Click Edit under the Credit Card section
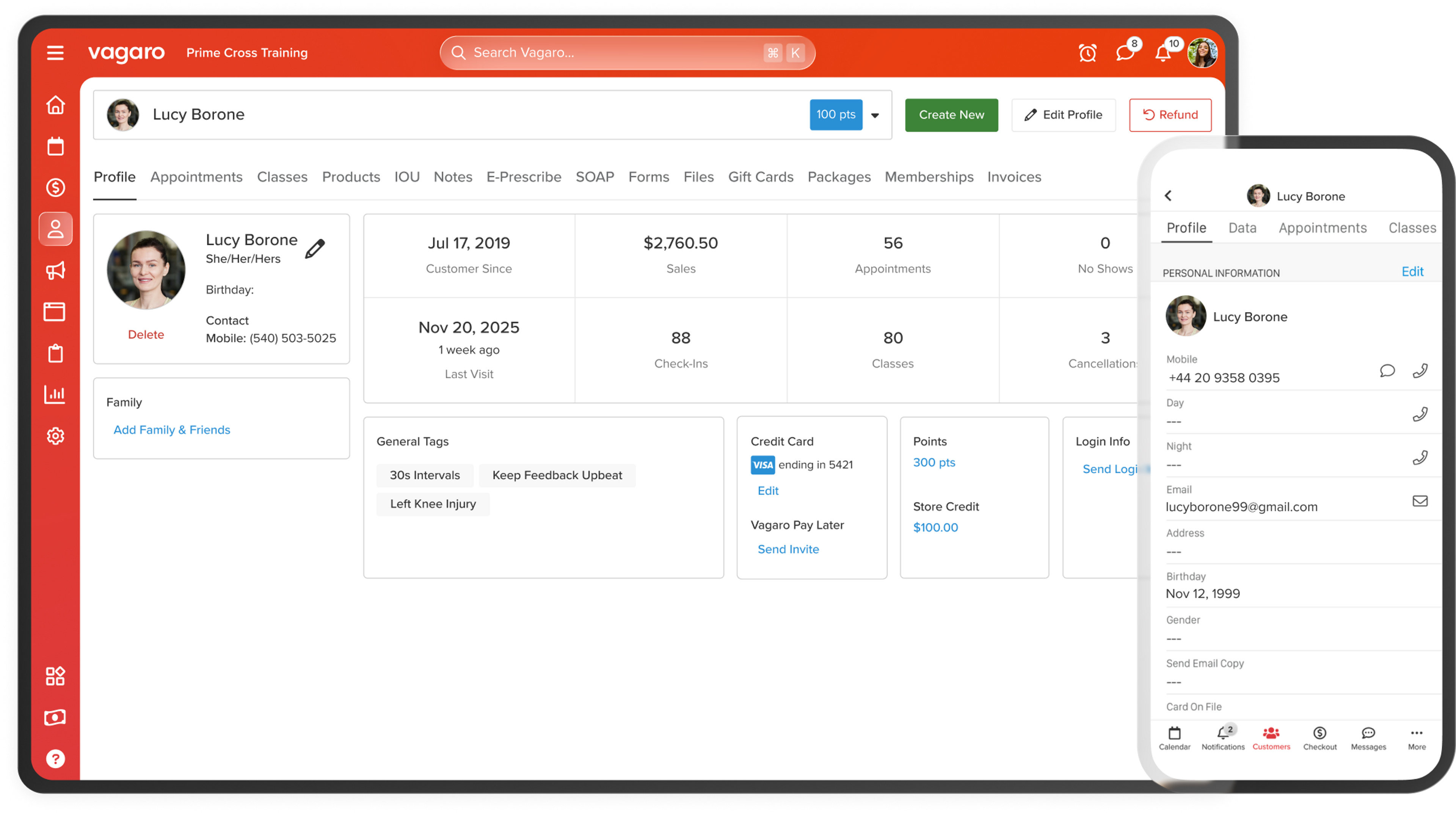The width and height of the screenshot is (1456, 814). pos(767,491)
